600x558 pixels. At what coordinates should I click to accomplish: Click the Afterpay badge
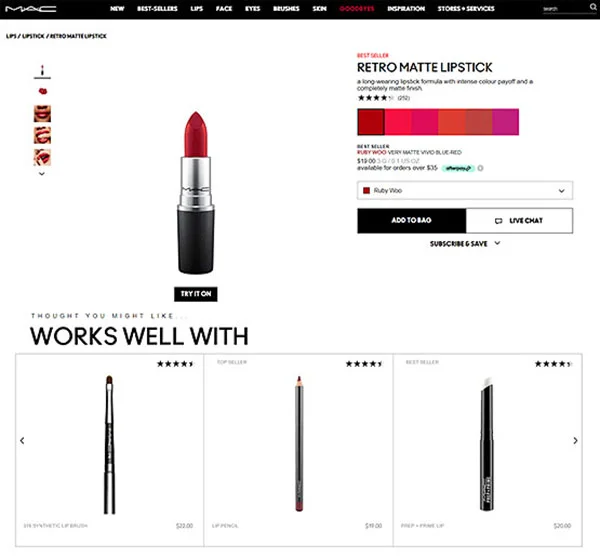pos(458,168)
